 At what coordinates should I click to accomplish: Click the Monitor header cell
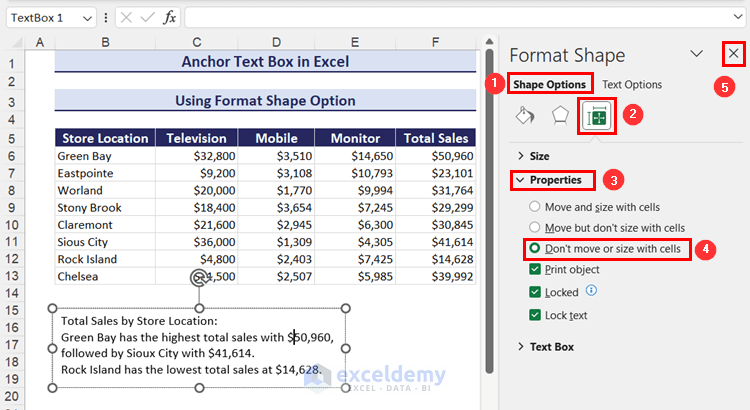[x=355, y=138]
